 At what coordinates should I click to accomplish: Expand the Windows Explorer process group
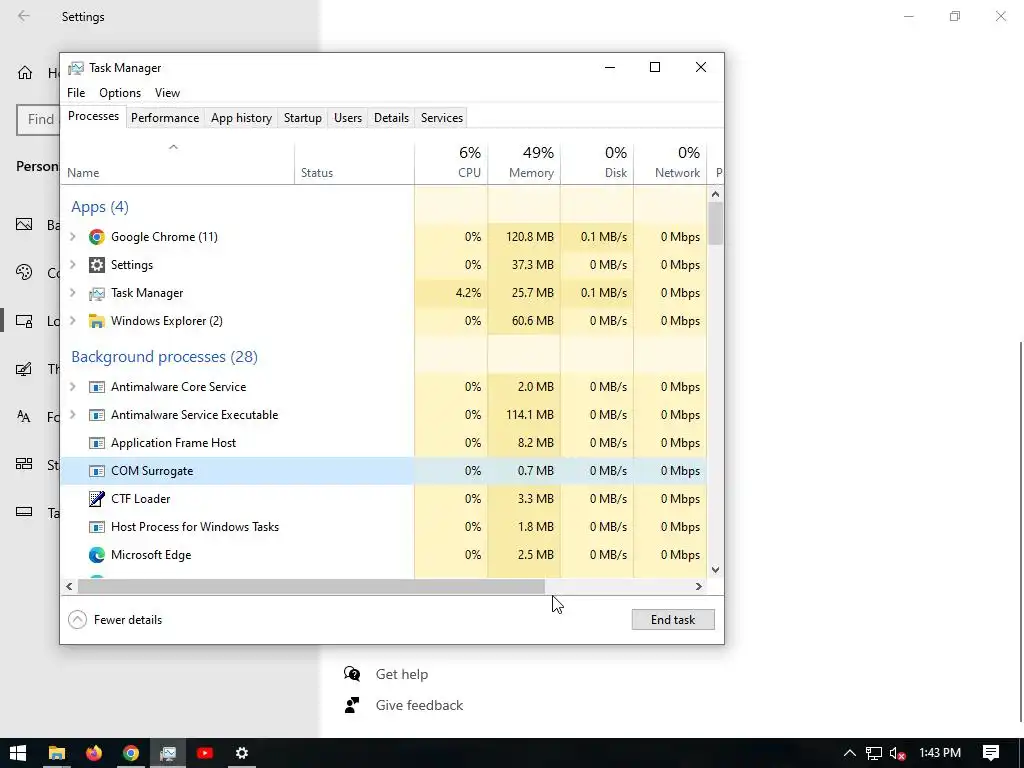coord(73,321)
